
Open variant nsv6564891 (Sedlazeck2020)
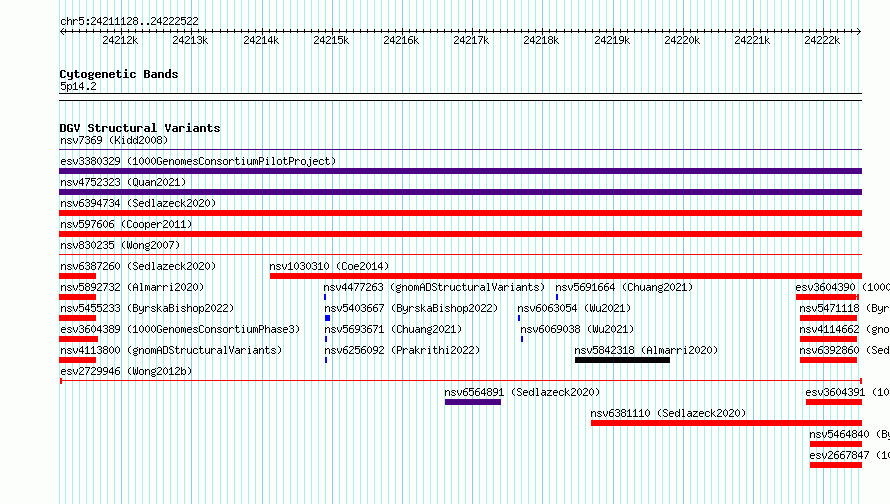tap(522, 392)
